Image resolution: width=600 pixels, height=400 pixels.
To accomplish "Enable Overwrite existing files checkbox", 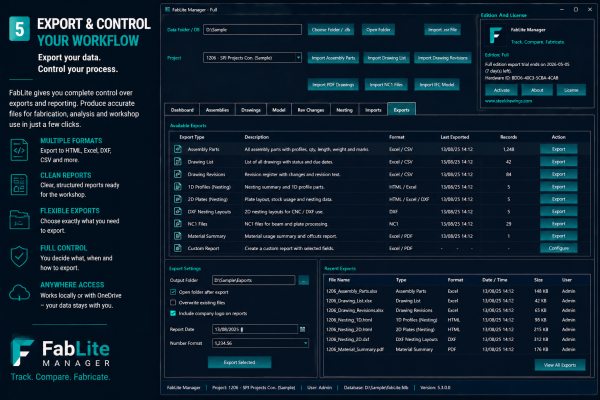I will pyautogui.click(x=173, y=303).
